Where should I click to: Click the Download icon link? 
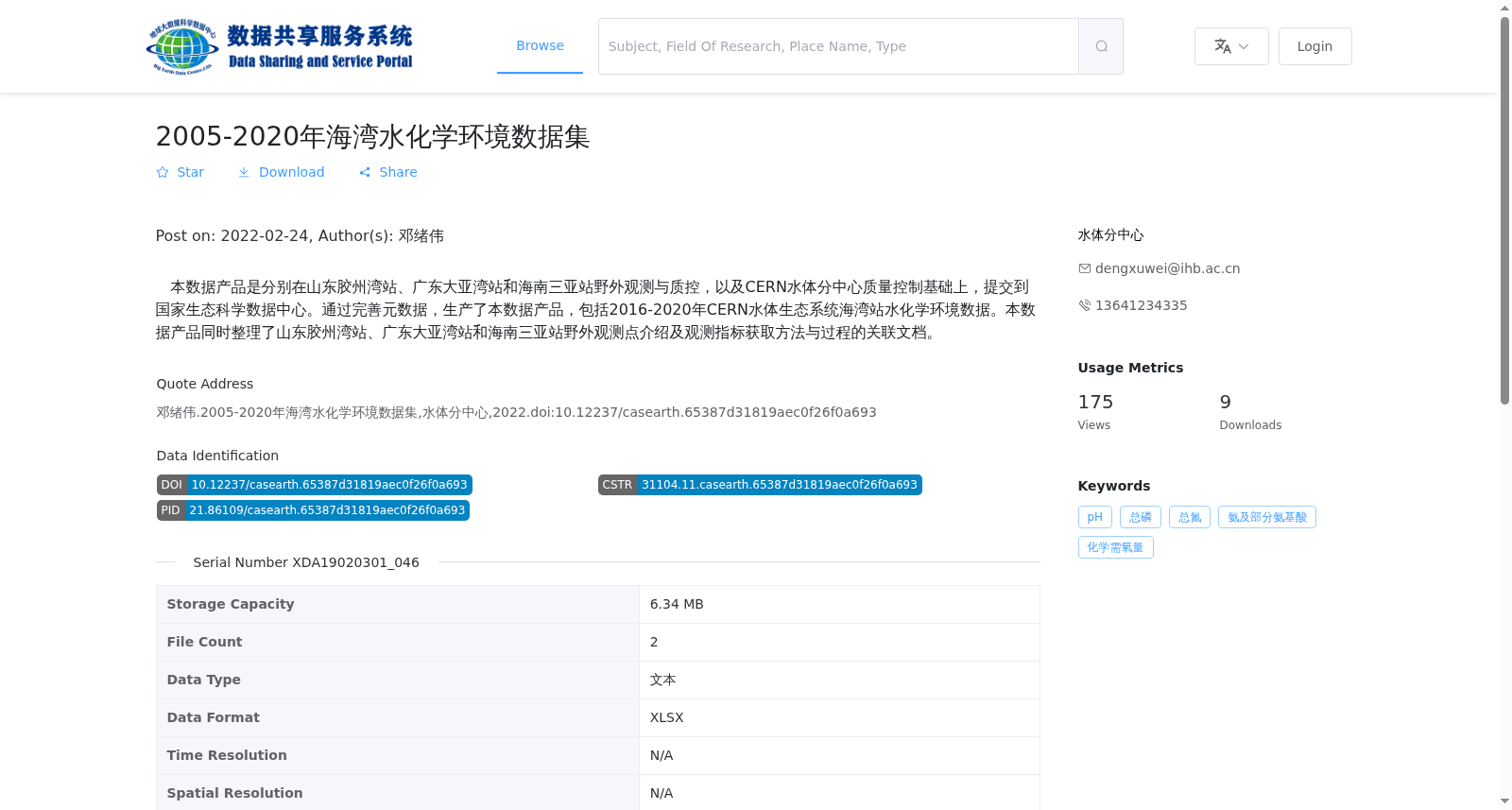point(244,172)
